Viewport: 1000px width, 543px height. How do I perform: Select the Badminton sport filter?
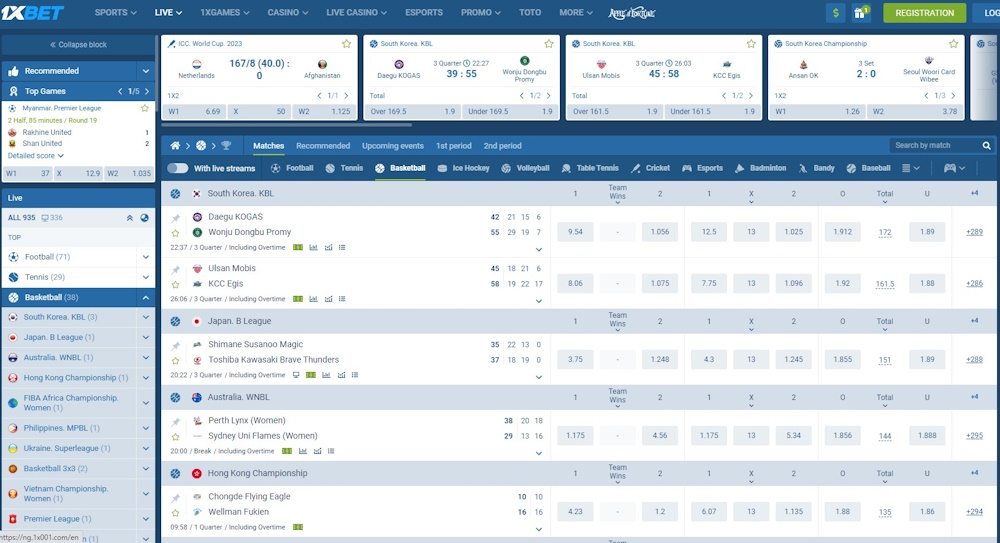click(x=760, y=168)
